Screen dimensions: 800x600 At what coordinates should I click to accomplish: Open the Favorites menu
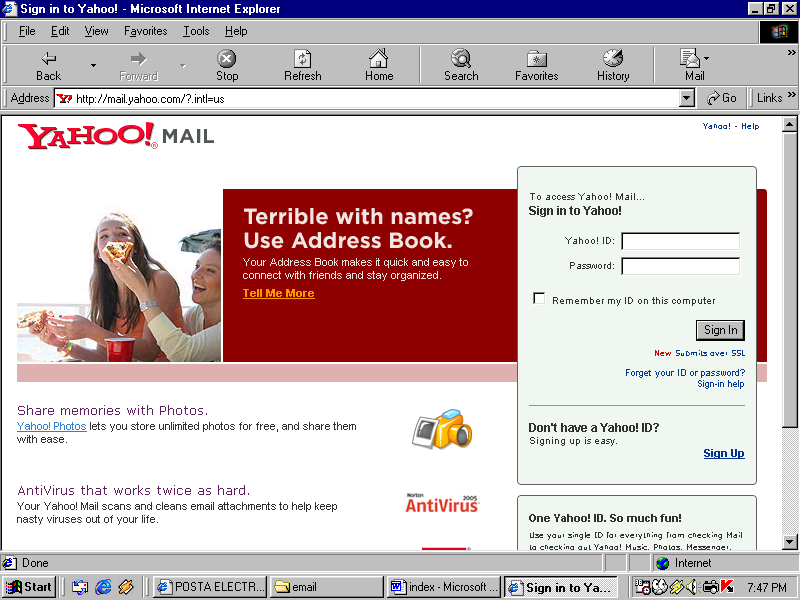point(145,31)
